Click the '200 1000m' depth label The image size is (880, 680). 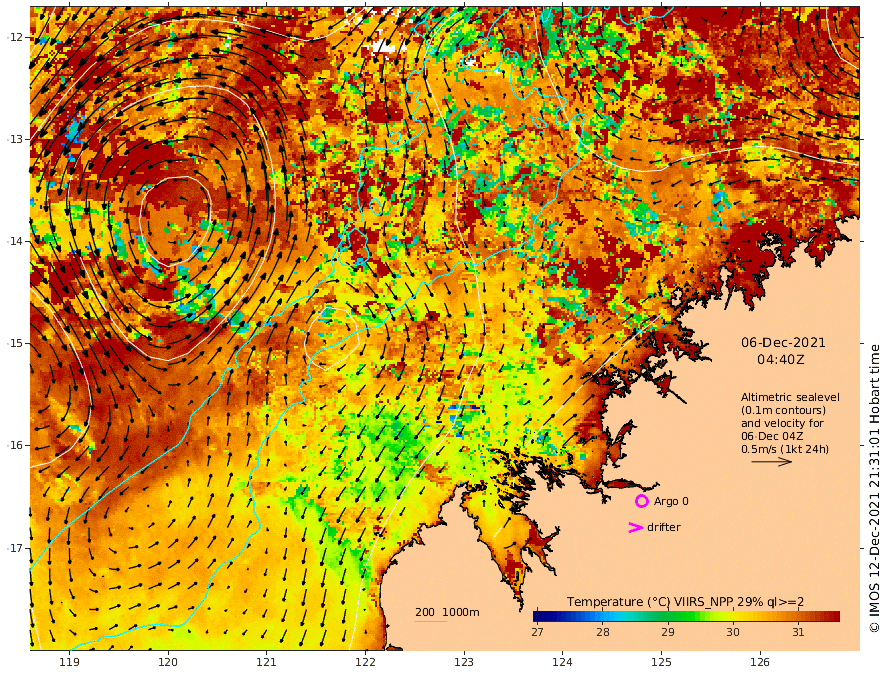447,612
